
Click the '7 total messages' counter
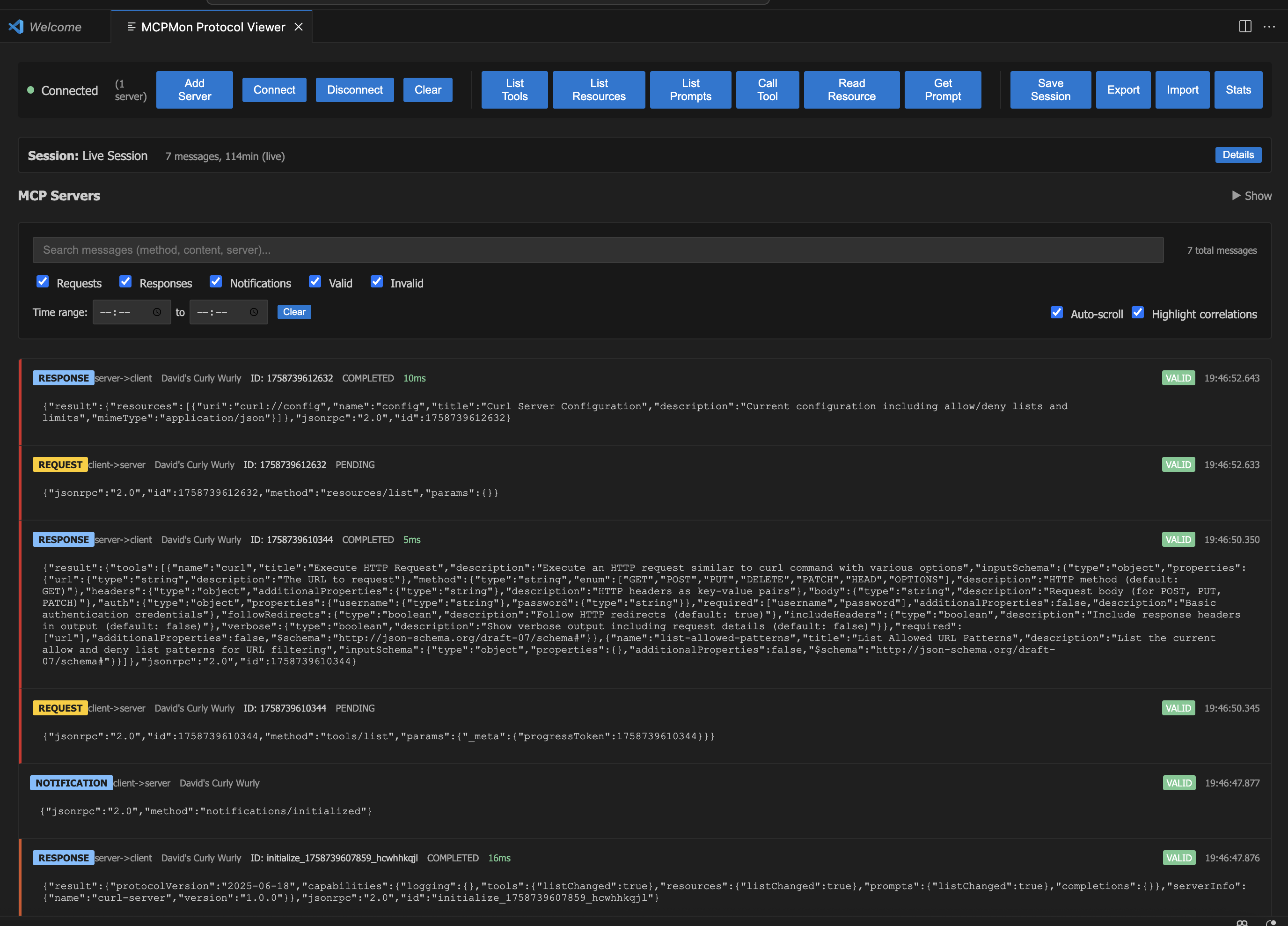(1222, 250)
